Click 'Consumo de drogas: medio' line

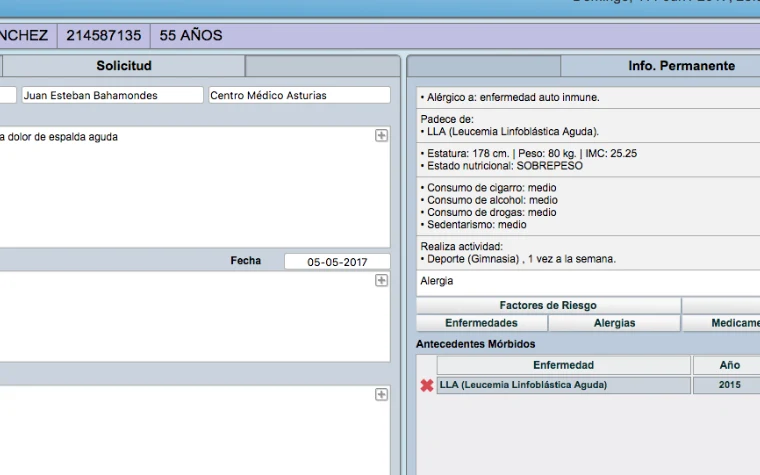point(489,212)
